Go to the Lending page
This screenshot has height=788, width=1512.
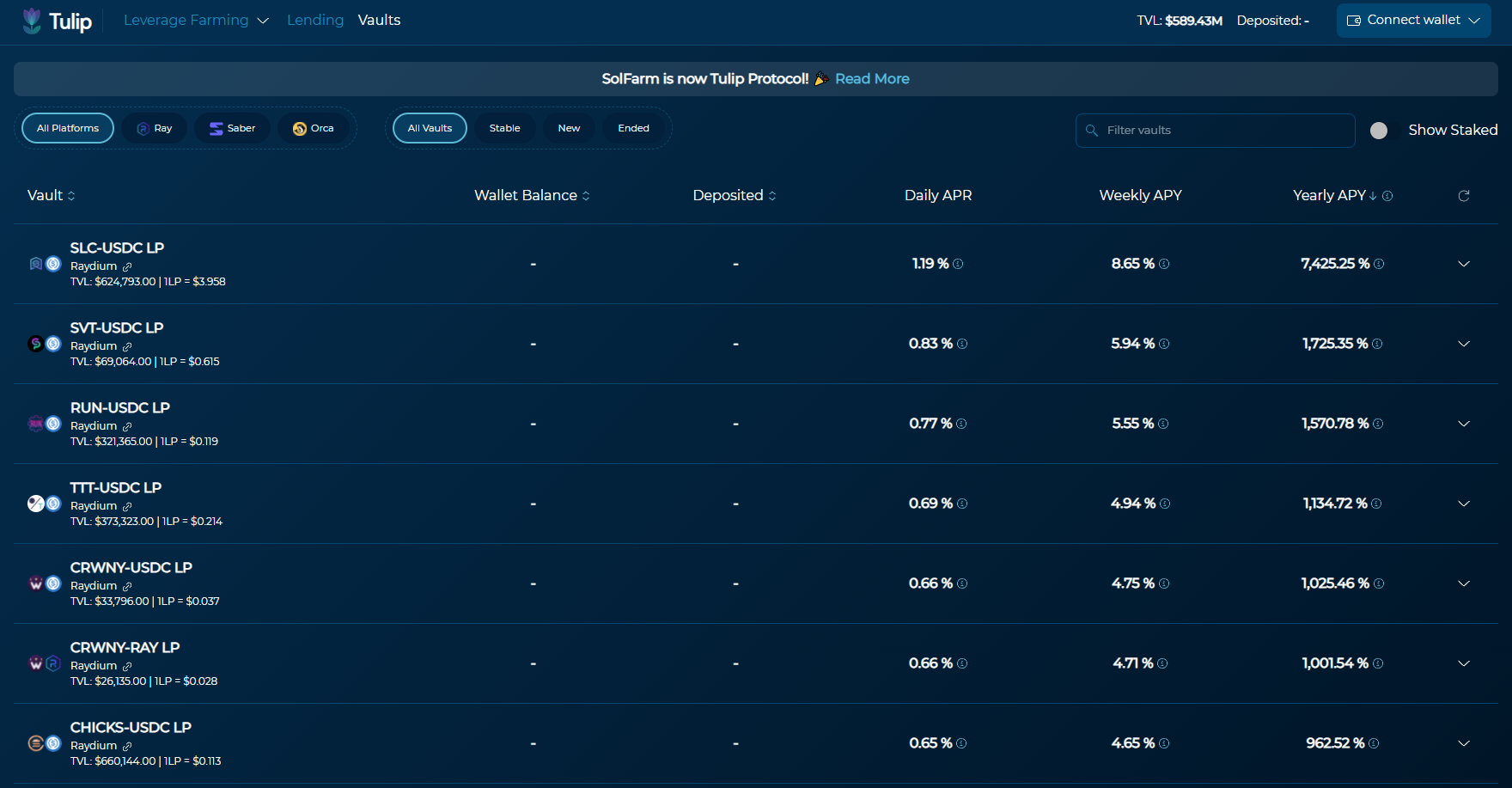(314, 20)
